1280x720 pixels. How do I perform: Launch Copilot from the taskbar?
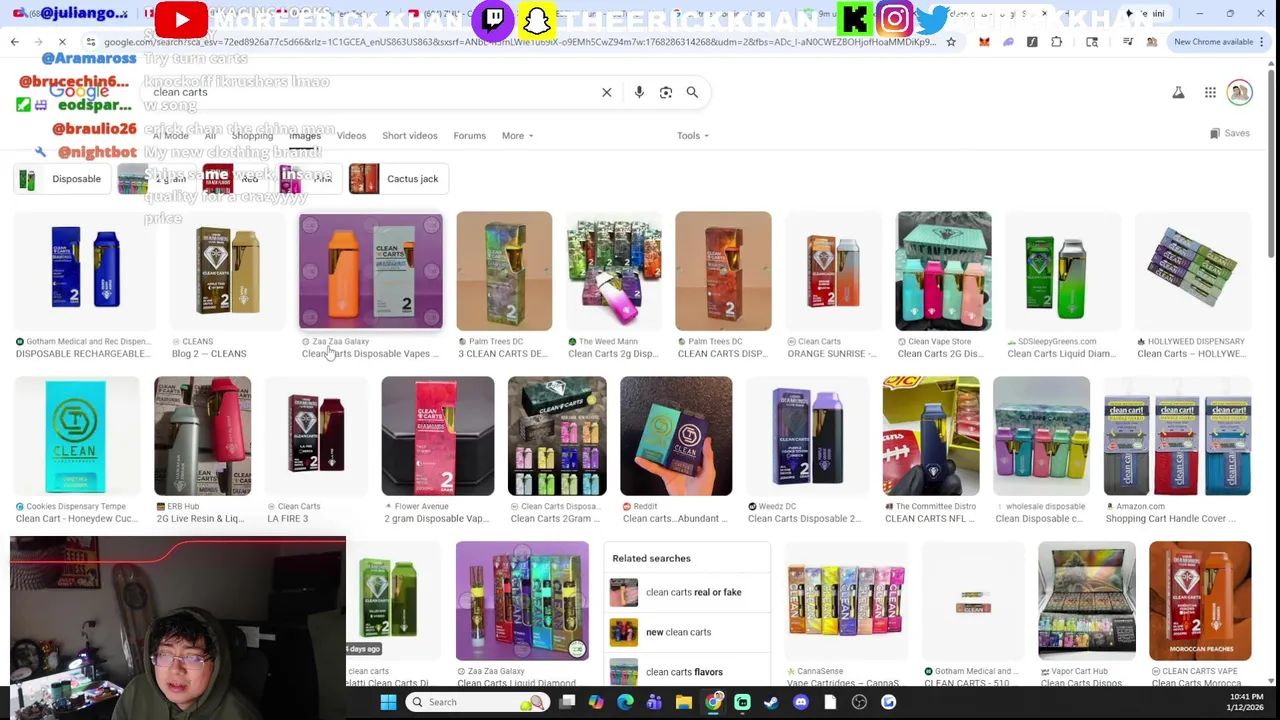596,702
